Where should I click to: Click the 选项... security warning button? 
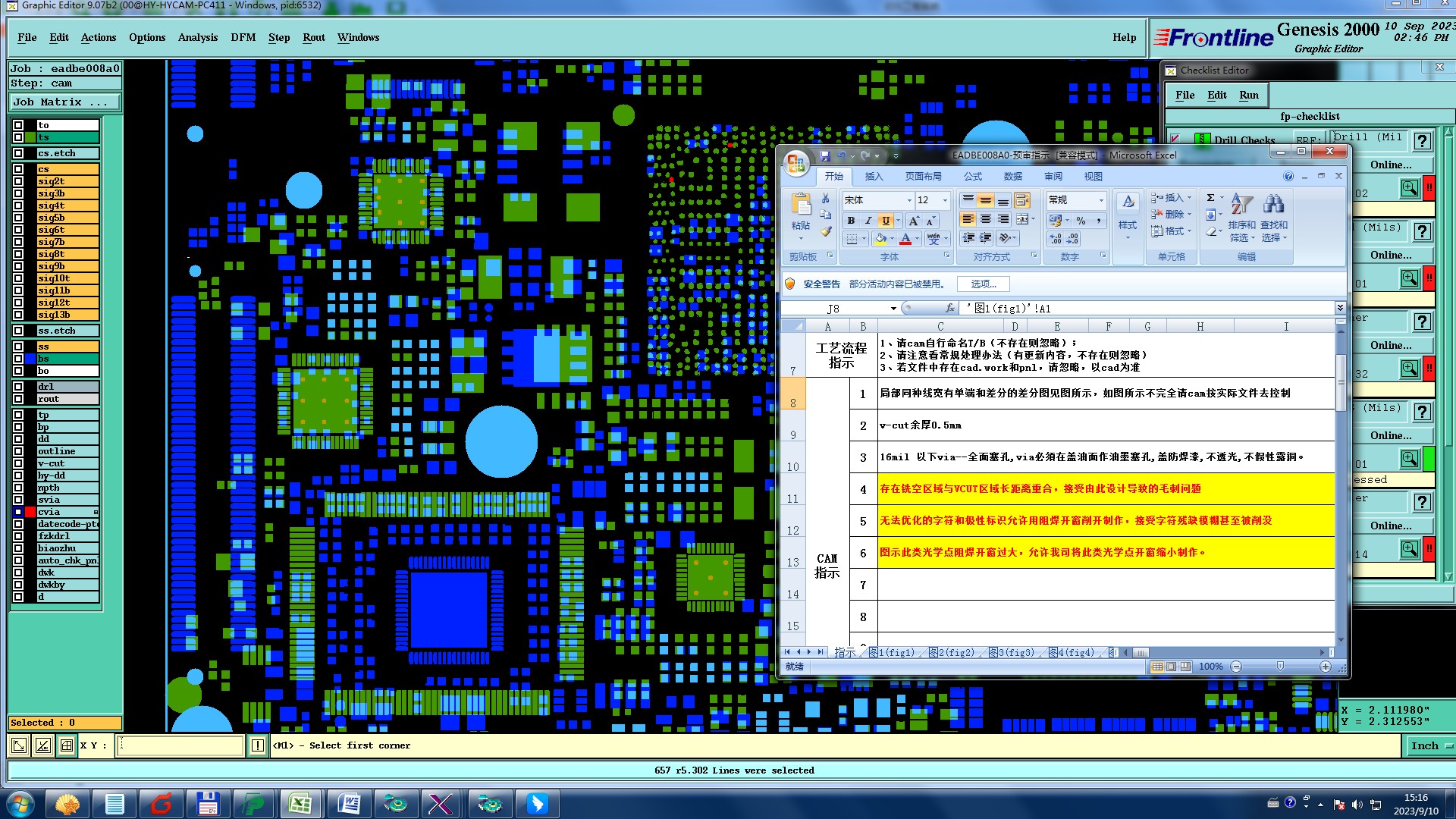984,284
